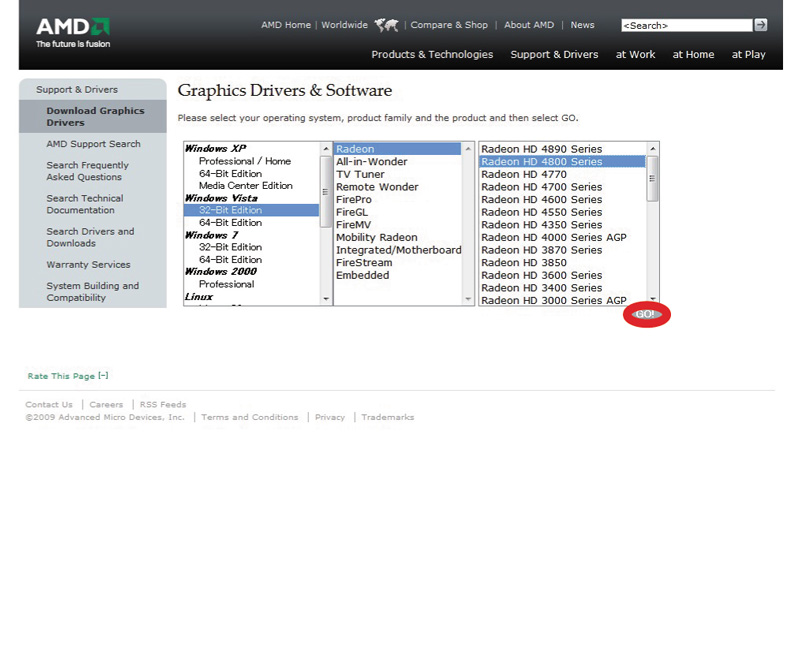This screenshot has width=800, height=664.
Task: Select Mobility Radeon product family
Action: click(x=377, y=237)
